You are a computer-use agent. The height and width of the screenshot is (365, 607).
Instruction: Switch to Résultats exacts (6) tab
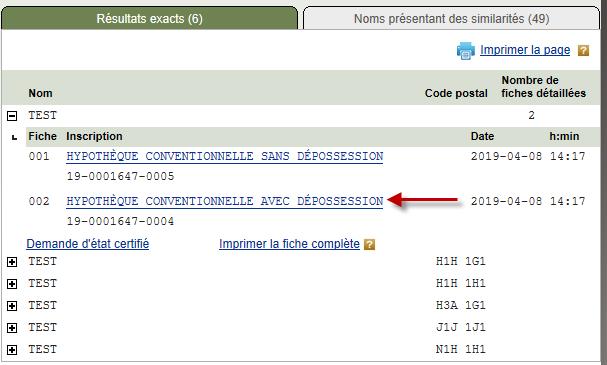[x=149, y=19]
